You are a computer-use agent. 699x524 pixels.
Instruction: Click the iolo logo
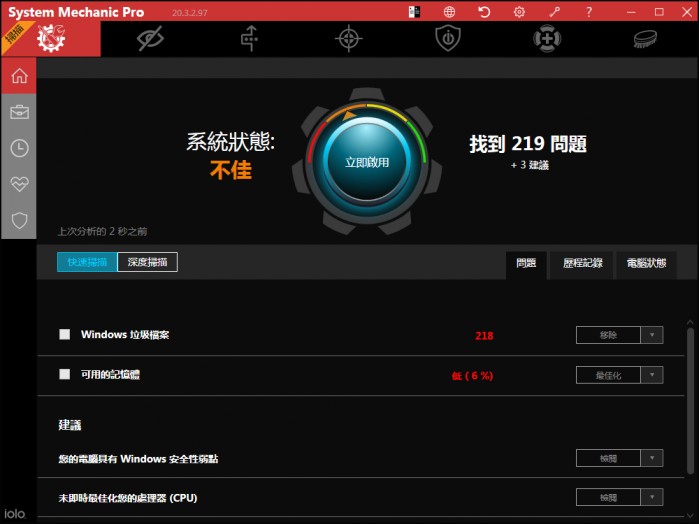[15, 514]
